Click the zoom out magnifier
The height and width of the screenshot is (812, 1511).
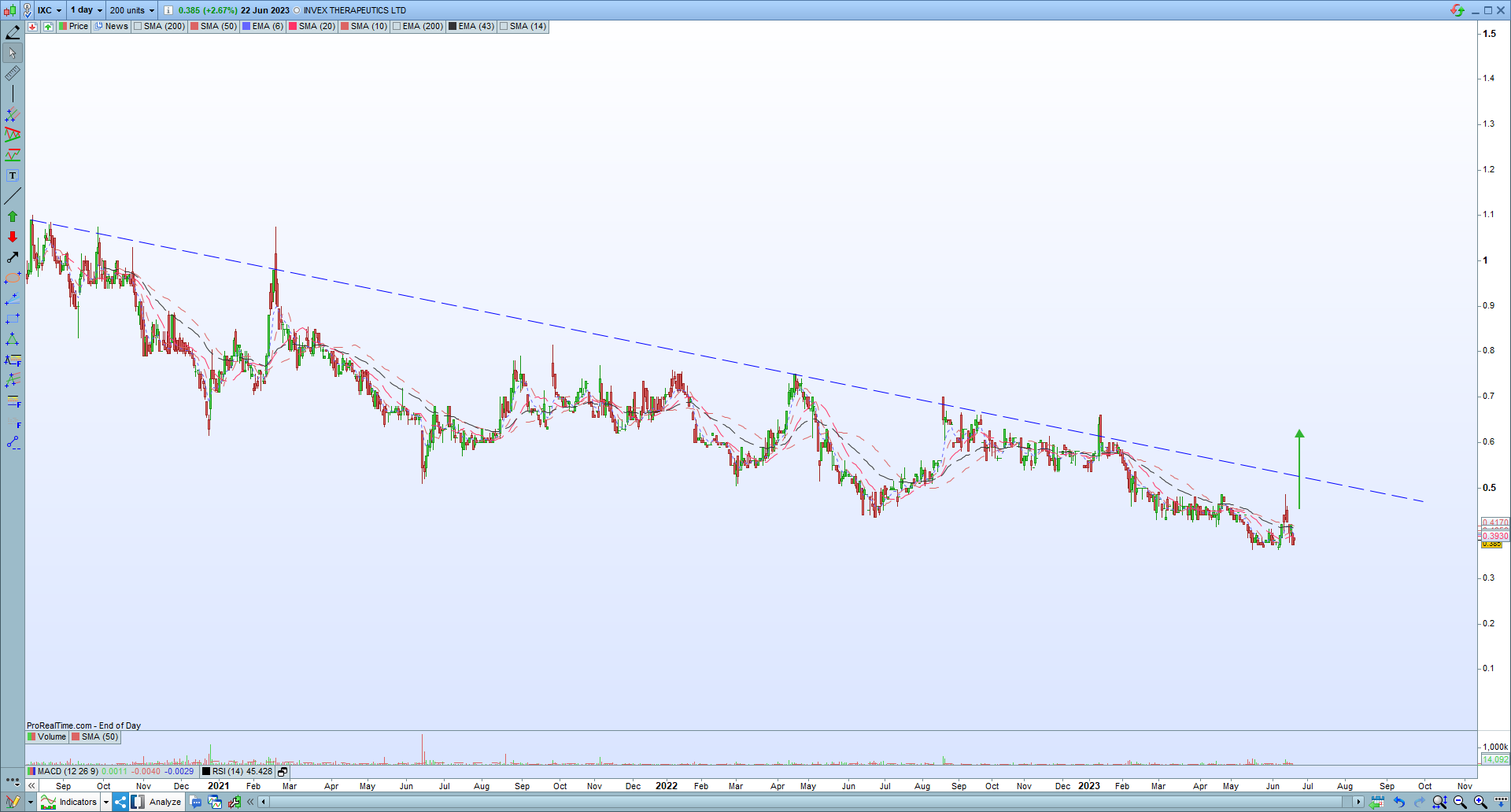(1460, 802)
